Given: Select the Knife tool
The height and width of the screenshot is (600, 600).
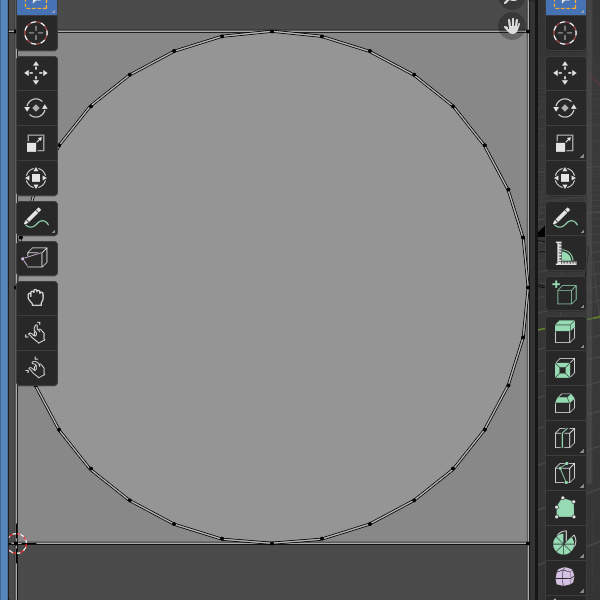Looking at the screenshot, I should click(x=565, y=473).
